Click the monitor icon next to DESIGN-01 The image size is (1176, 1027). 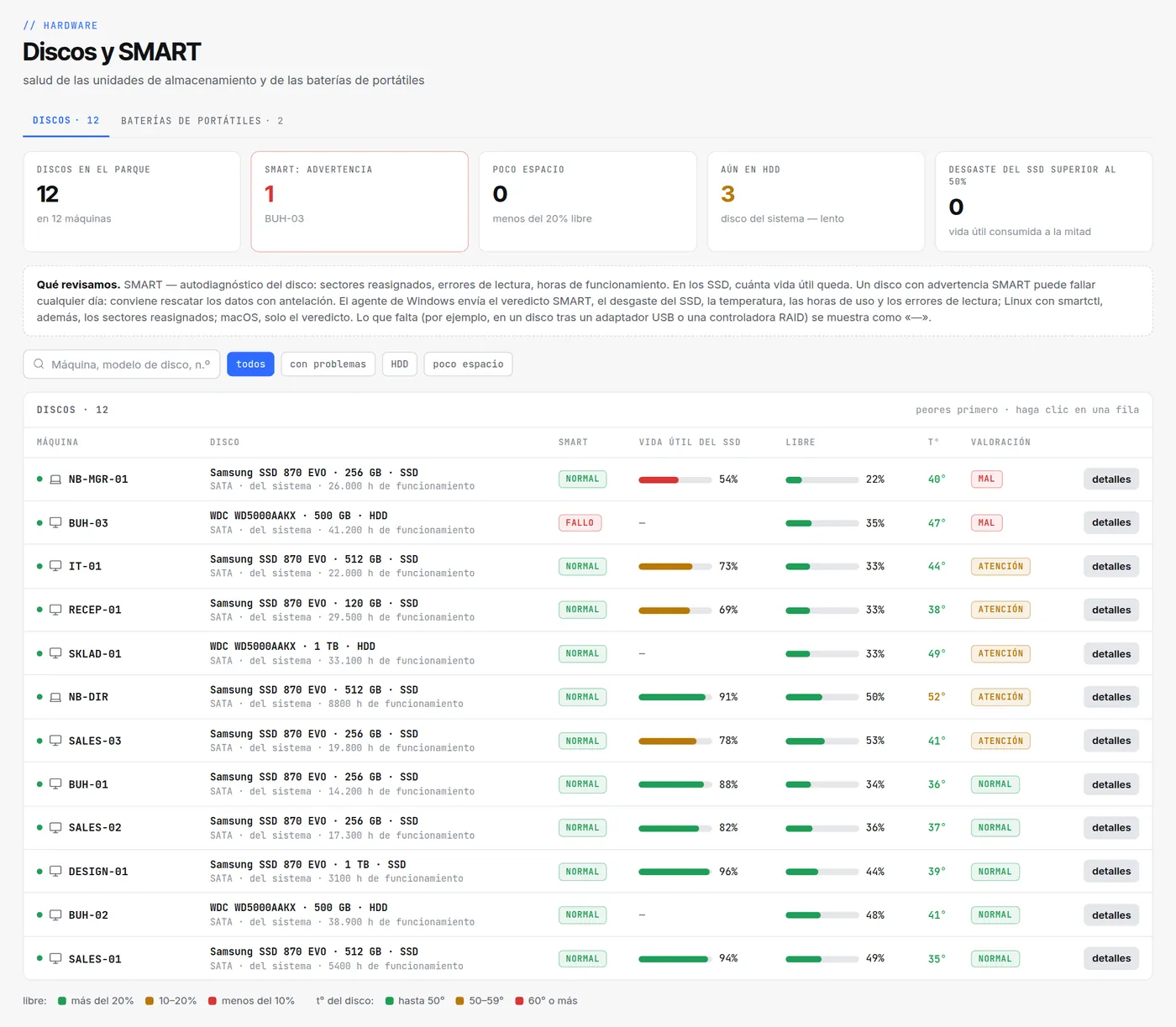click(55, 872)
